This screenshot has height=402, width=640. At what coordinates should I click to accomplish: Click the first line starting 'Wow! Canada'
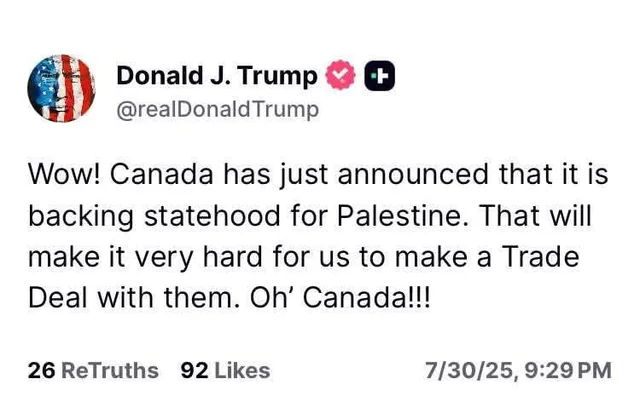tap(318, 175)
